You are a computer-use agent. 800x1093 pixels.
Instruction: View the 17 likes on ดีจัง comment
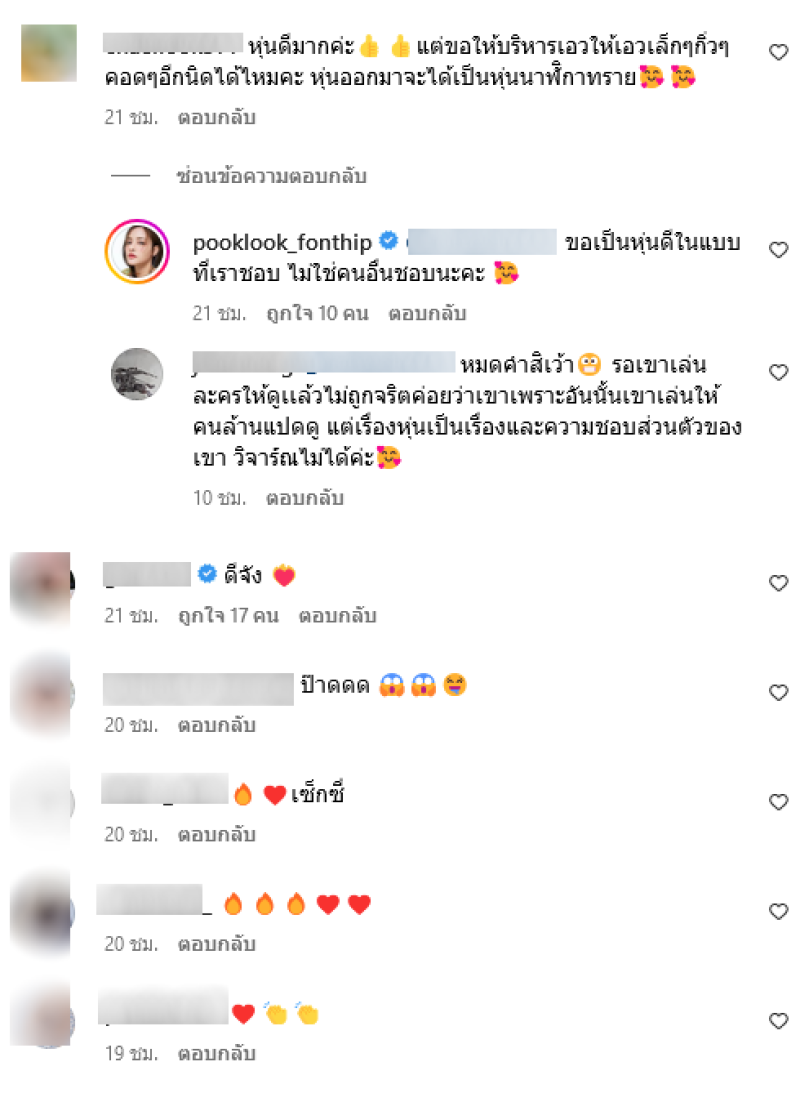click(228, 616)
